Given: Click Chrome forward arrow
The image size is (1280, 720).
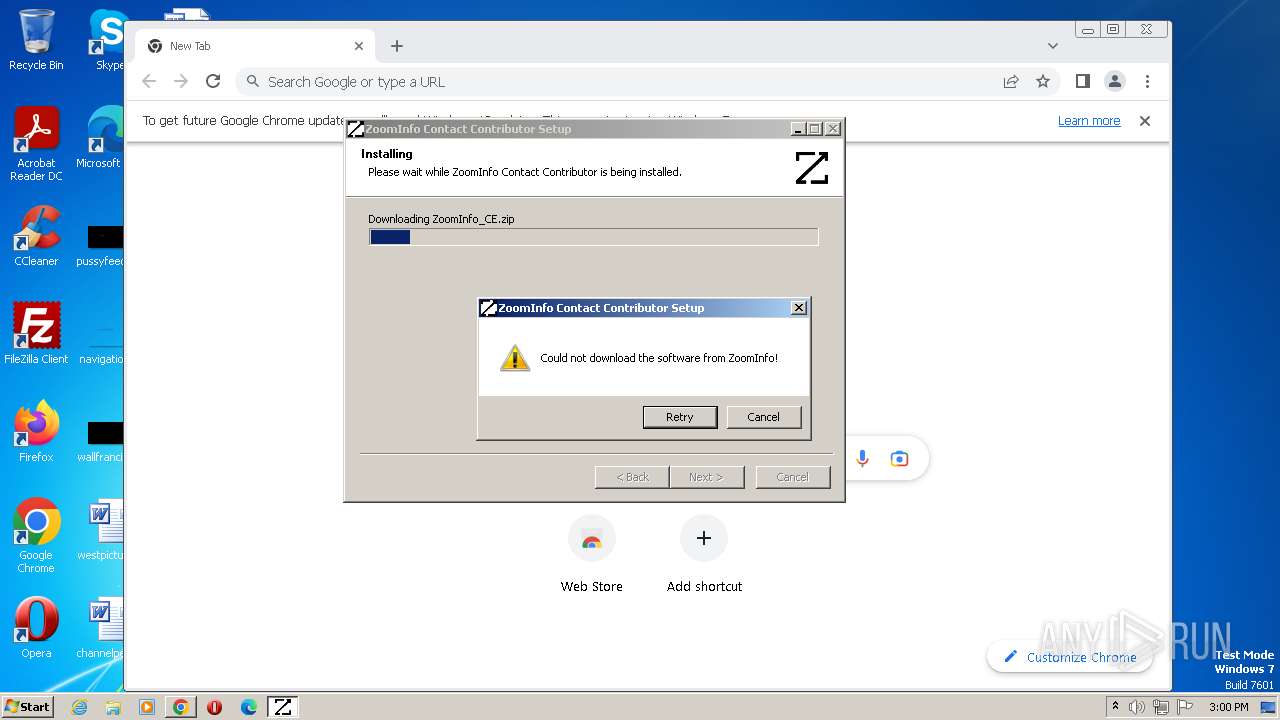Looking at the screenshot, I should point(181,81).
